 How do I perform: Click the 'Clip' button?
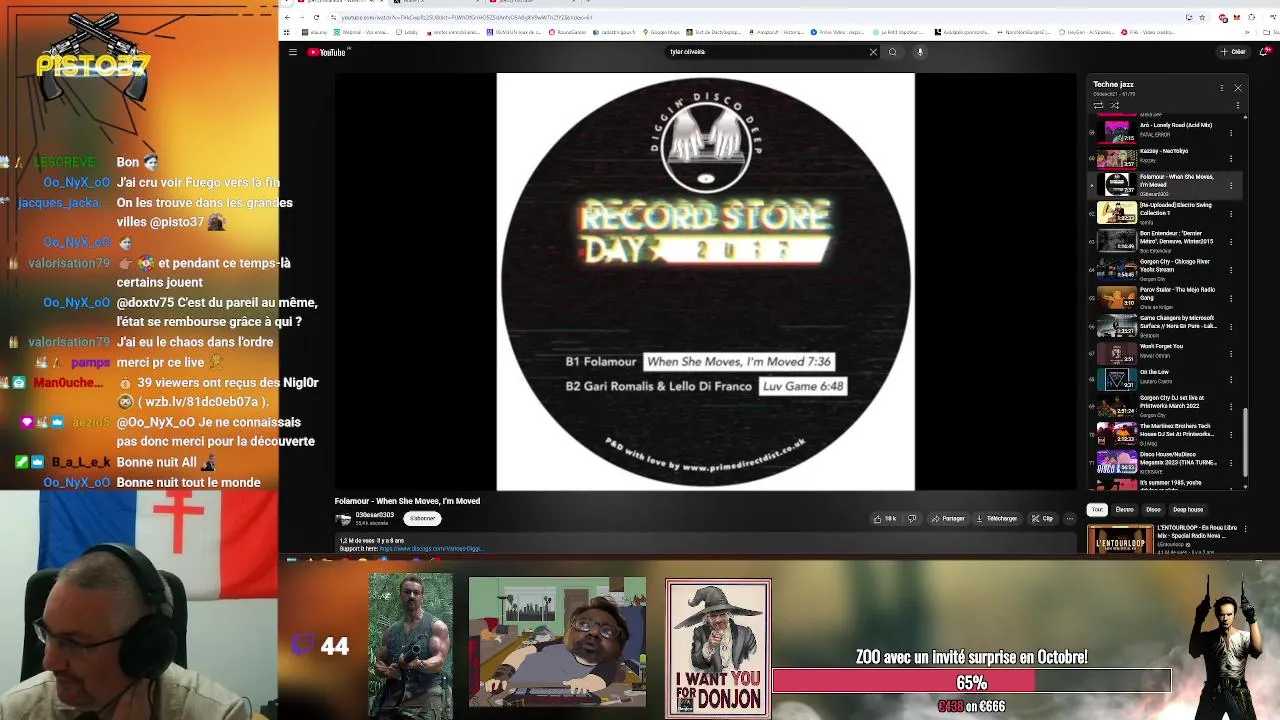click(1043, 519)
